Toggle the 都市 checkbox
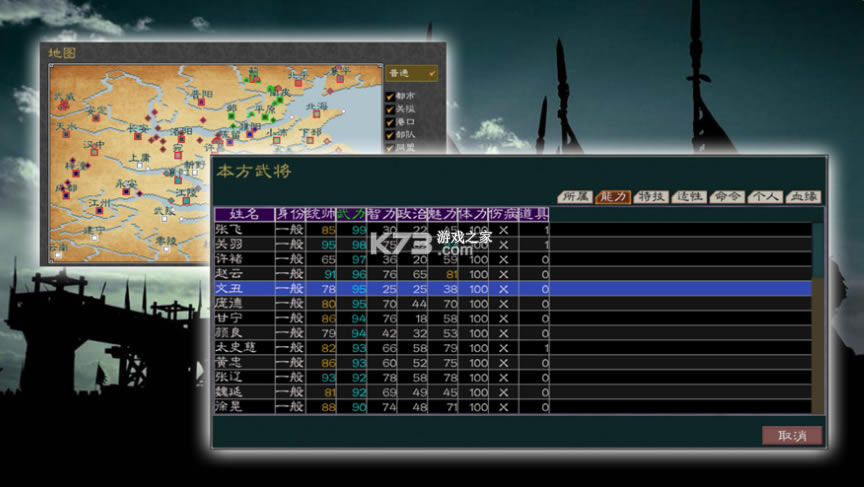Image resolution: width=864 pixels, height=487 pixels. [x=391, y=96]
